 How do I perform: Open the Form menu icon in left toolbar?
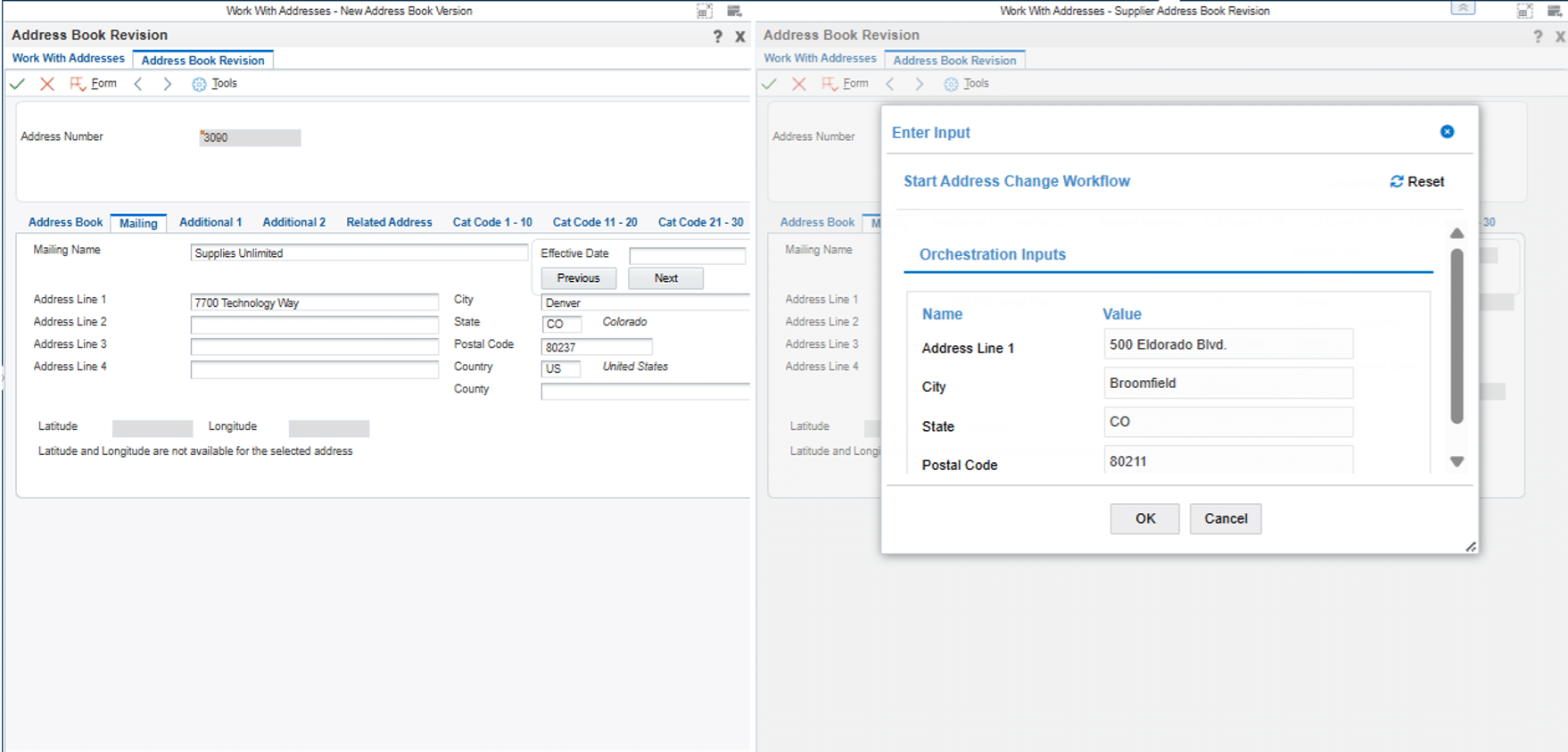78,84
